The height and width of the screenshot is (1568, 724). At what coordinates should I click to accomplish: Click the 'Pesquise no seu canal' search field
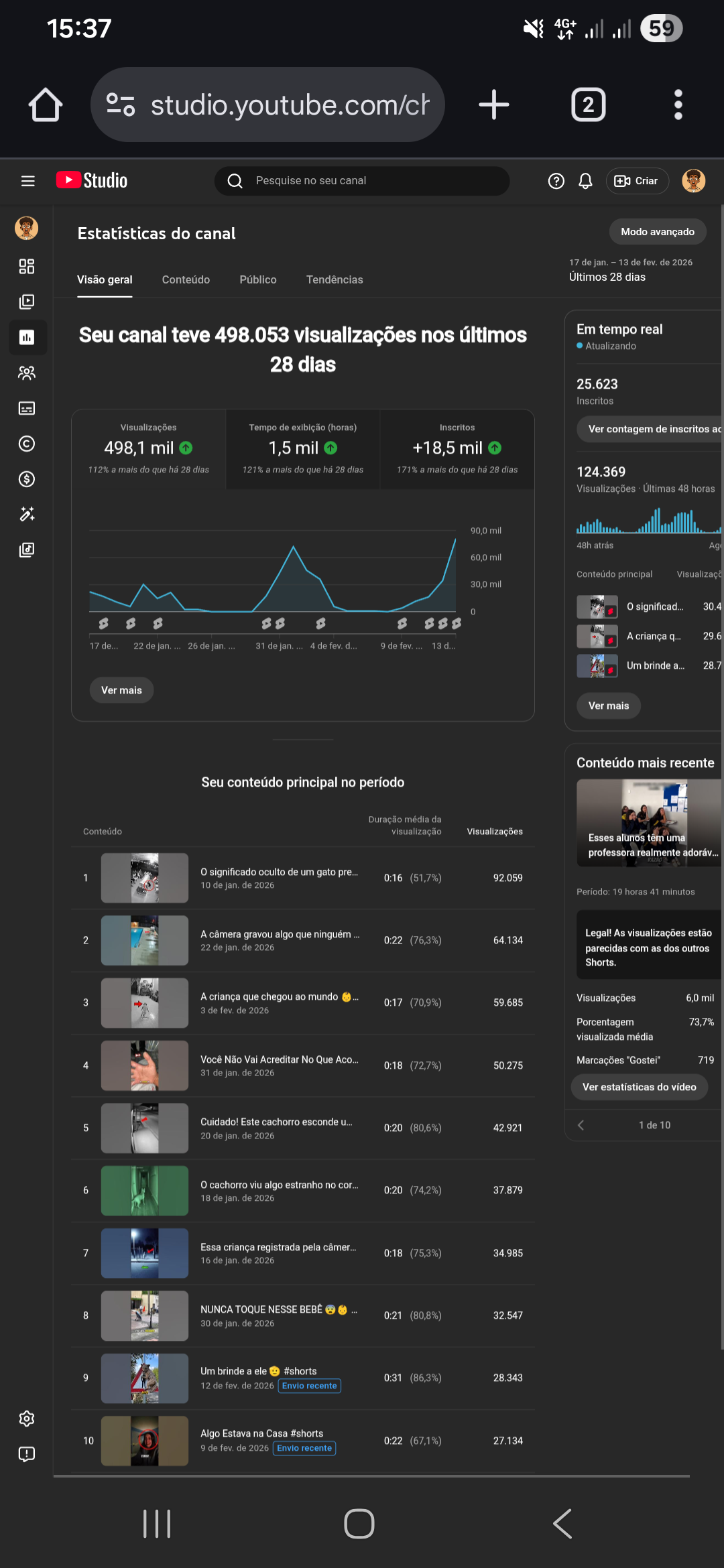click(x=362, y=181)
